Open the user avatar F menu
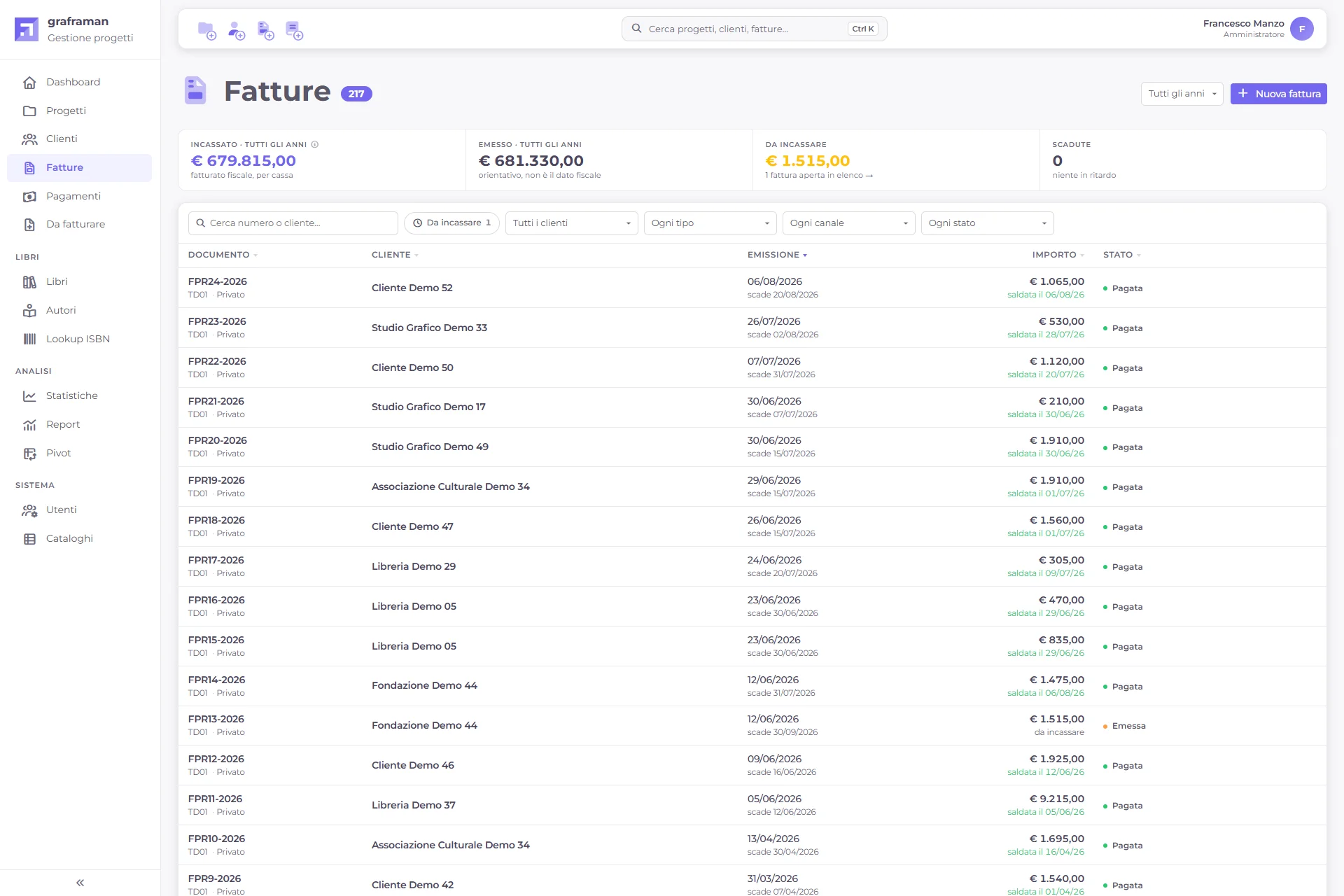Viewport: 1344px width, 896px height. 1301,29
